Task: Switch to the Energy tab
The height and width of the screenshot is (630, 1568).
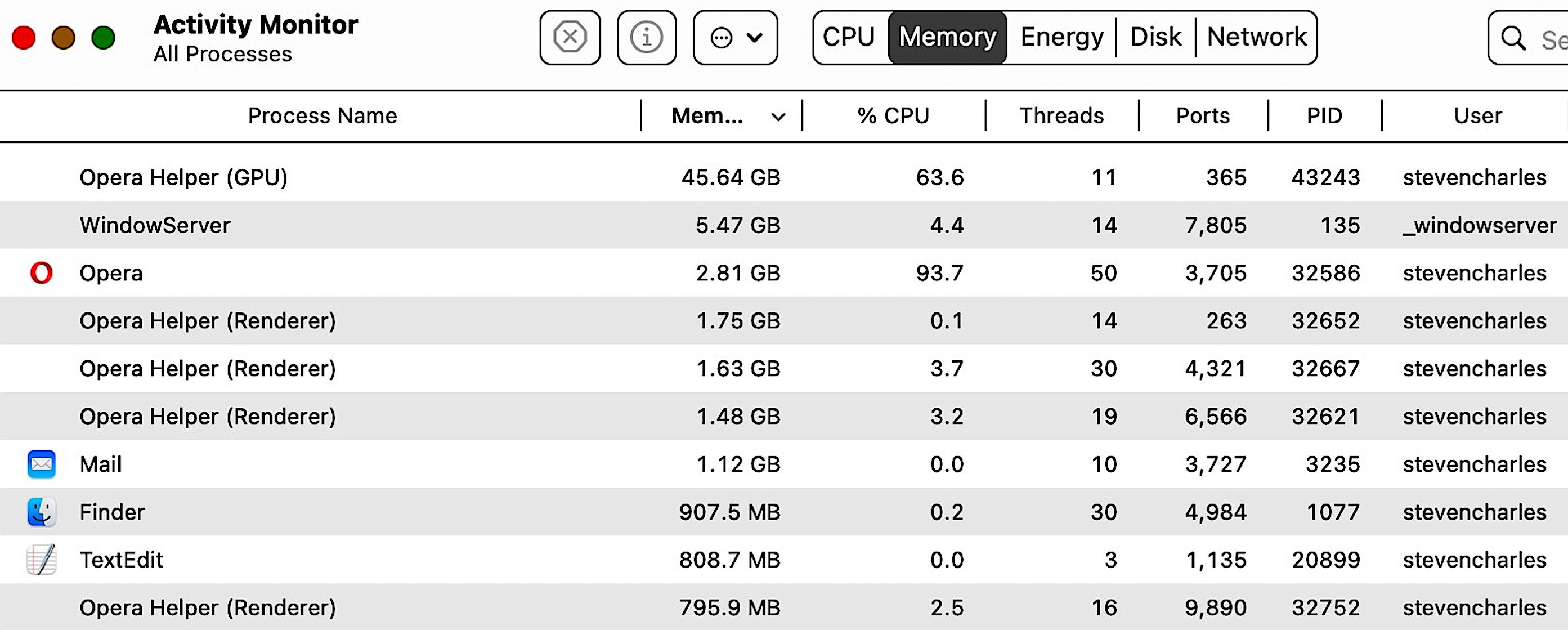Action: pos(1061,37)
